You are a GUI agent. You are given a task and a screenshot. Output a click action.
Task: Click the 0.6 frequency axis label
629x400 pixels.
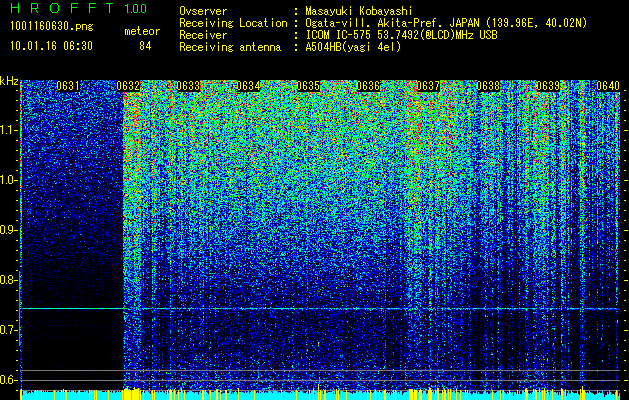9,380
